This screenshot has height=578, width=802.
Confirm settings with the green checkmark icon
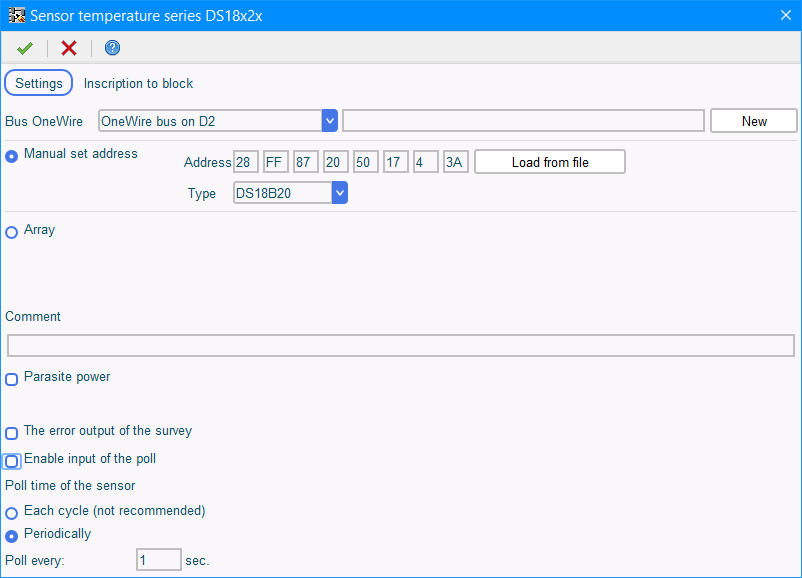(x=25, y=48)
